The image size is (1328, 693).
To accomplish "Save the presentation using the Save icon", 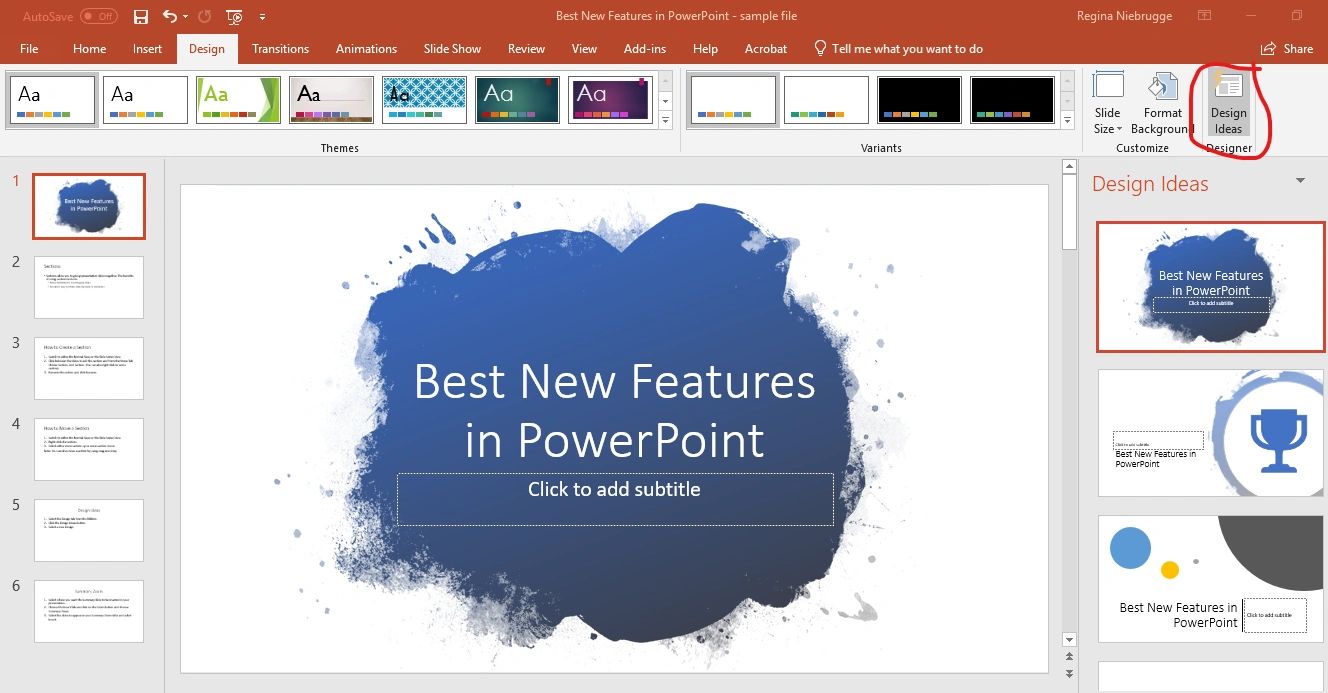I will [140, 15].
